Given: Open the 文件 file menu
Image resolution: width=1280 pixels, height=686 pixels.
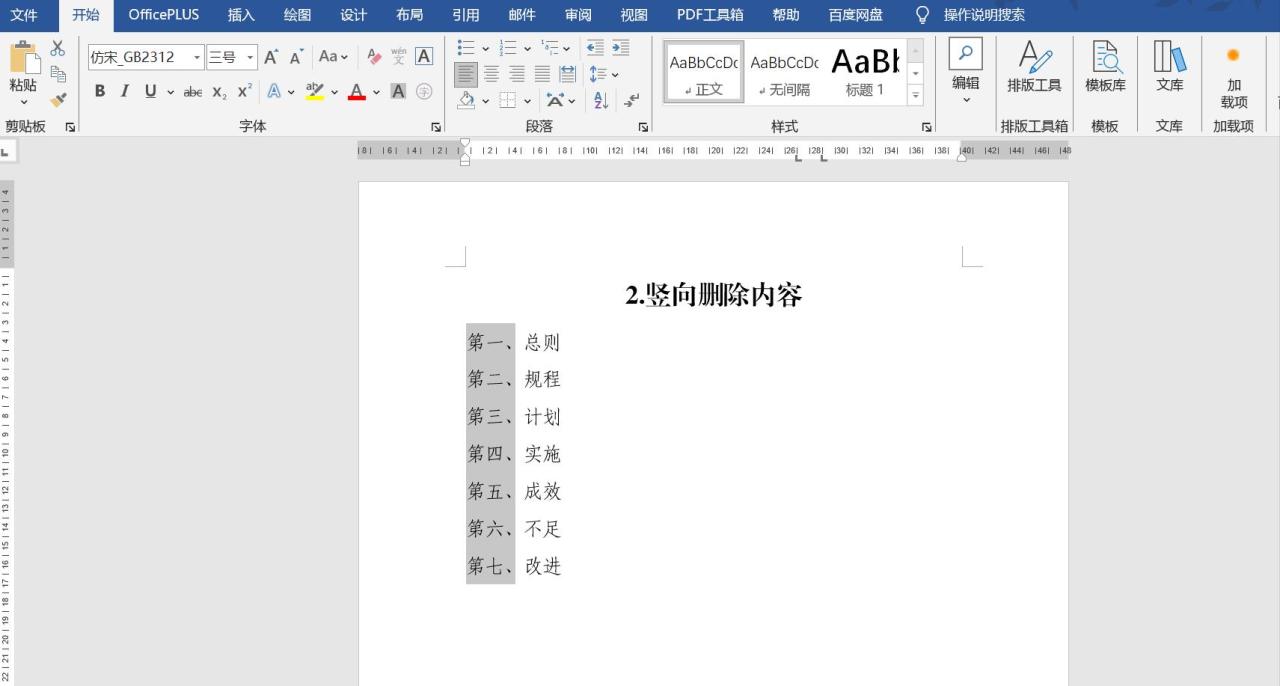Looking at the screenshot, I should [24, 15].
